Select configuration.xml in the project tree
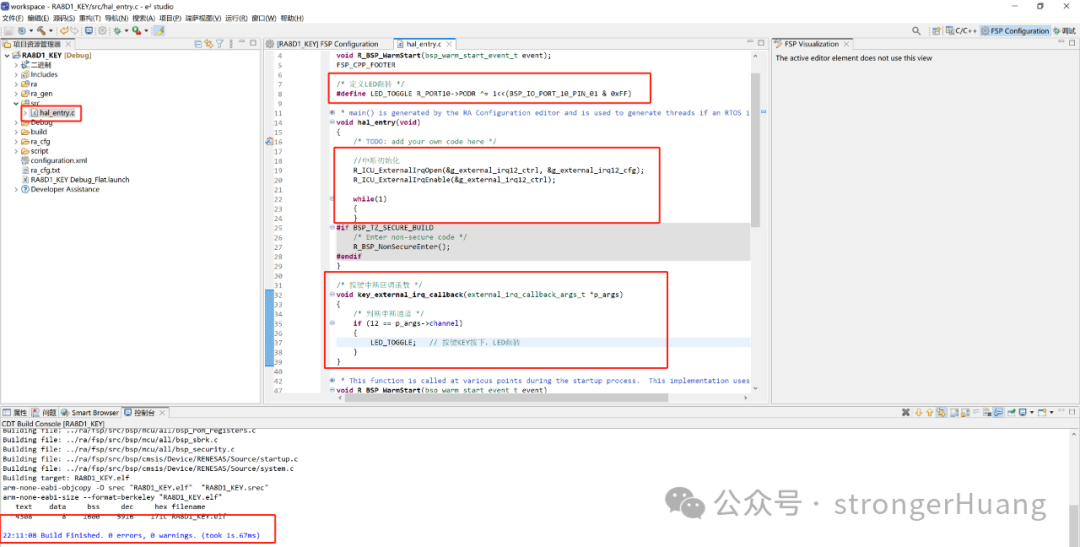 [54, 161]
